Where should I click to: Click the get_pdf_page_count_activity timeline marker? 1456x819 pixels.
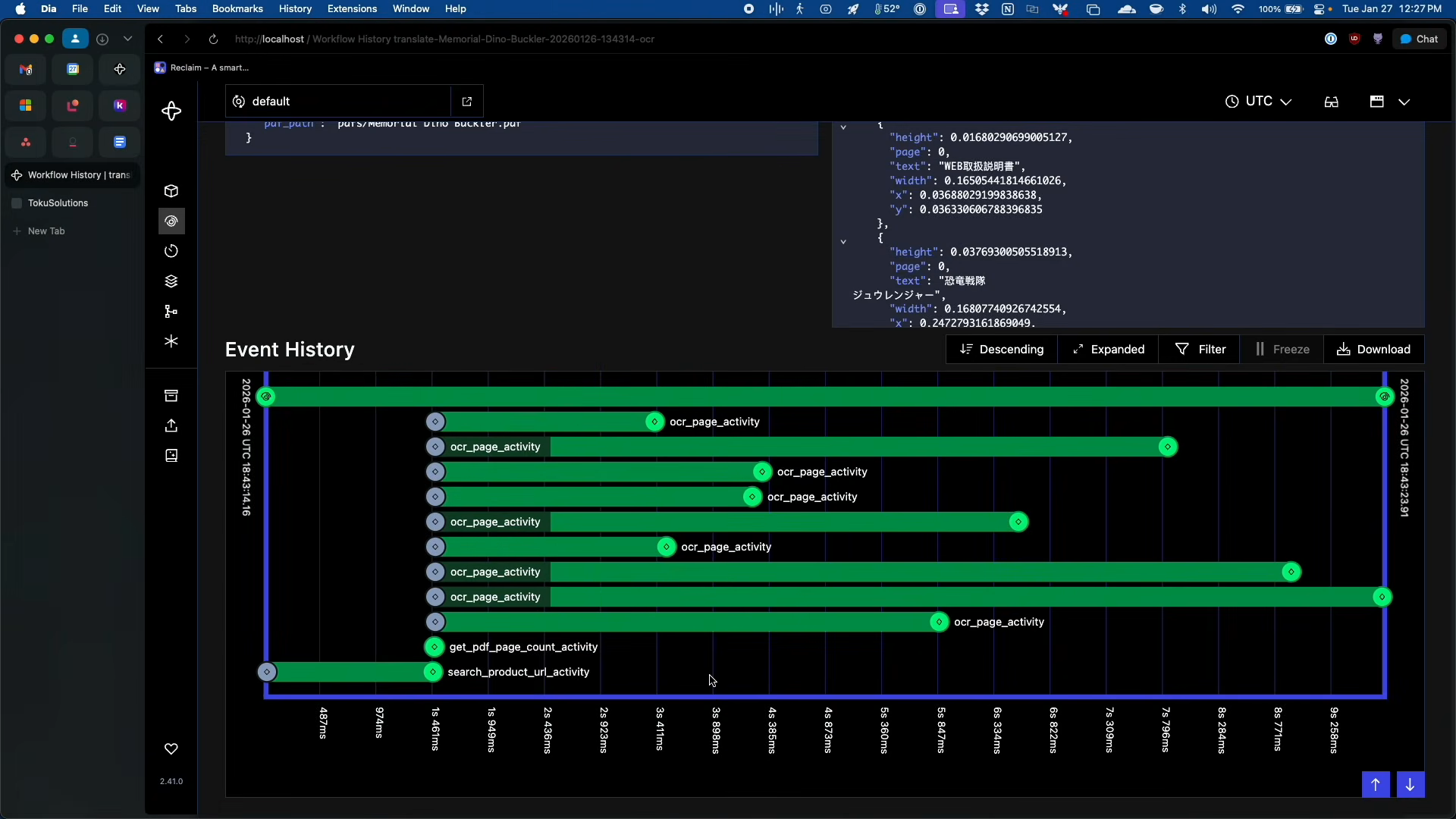(435, 647)
